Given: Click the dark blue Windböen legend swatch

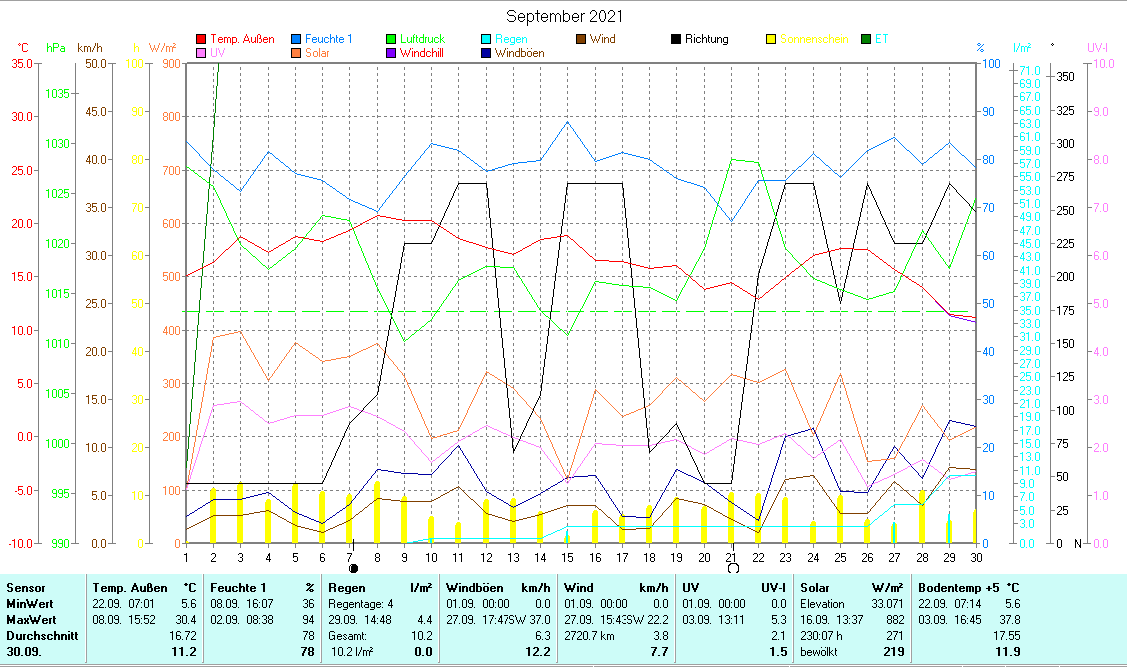Looking at the screenshot, I should coord(486,53).
